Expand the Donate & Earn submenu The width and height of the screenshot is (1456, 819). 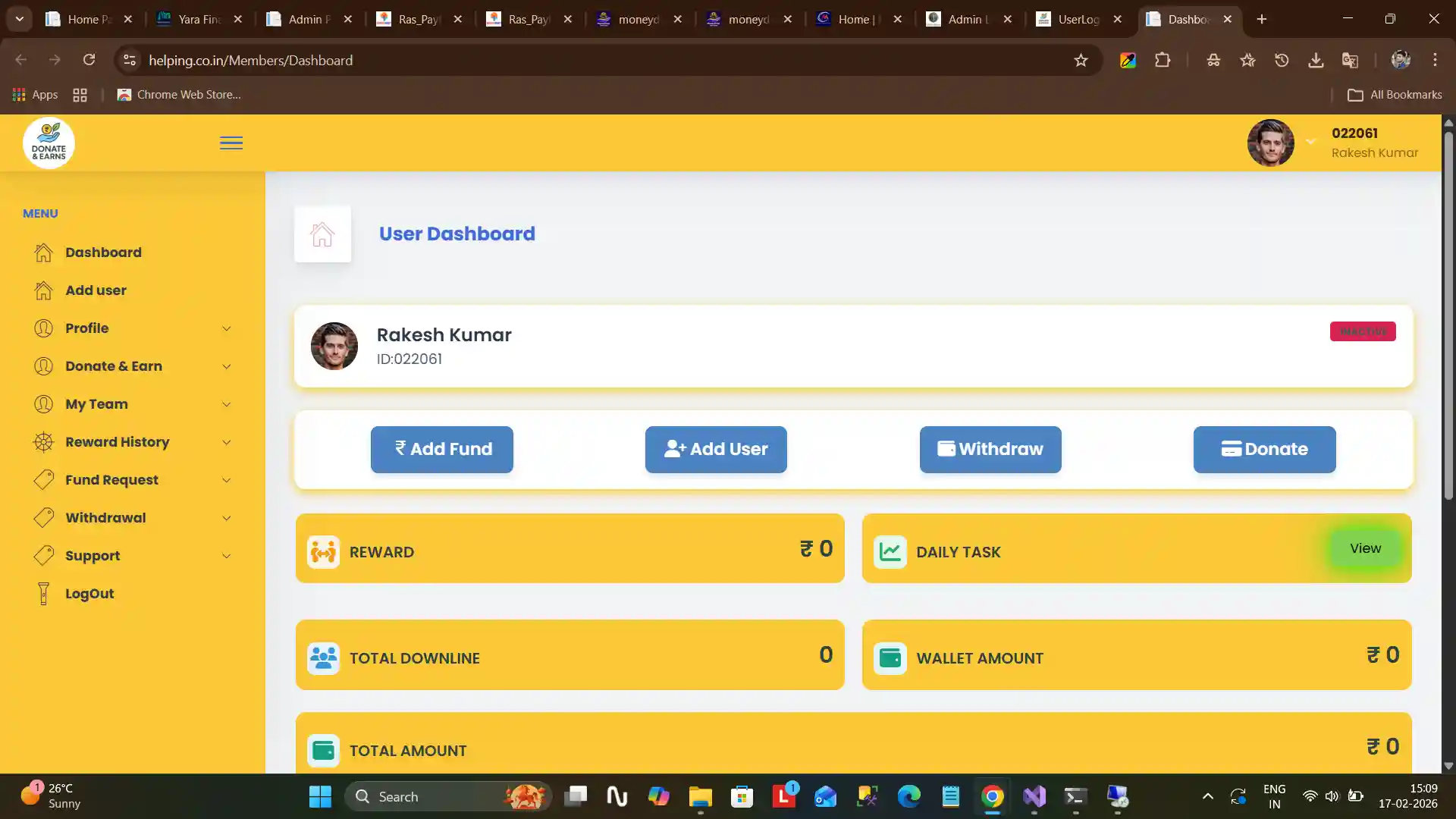coord(226,366)
